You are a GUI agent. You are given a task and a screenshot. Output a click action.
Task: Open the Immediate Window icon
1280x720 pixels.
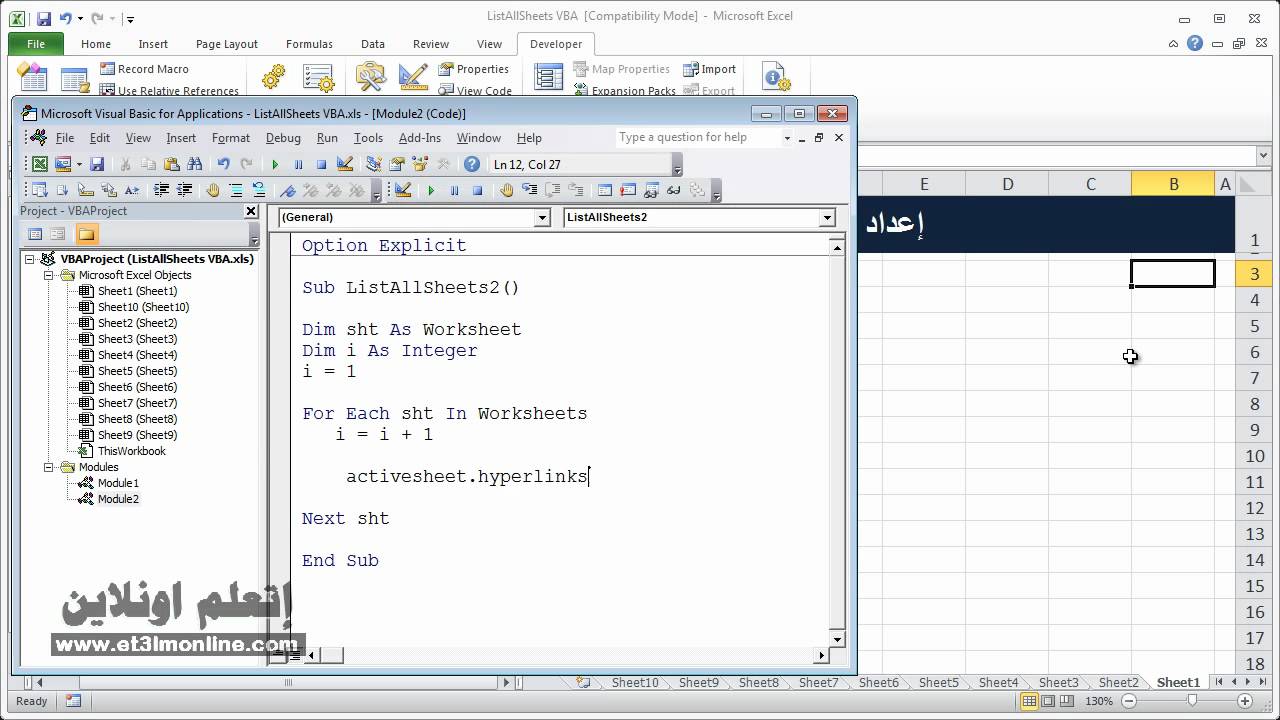[x=628, y=190]
